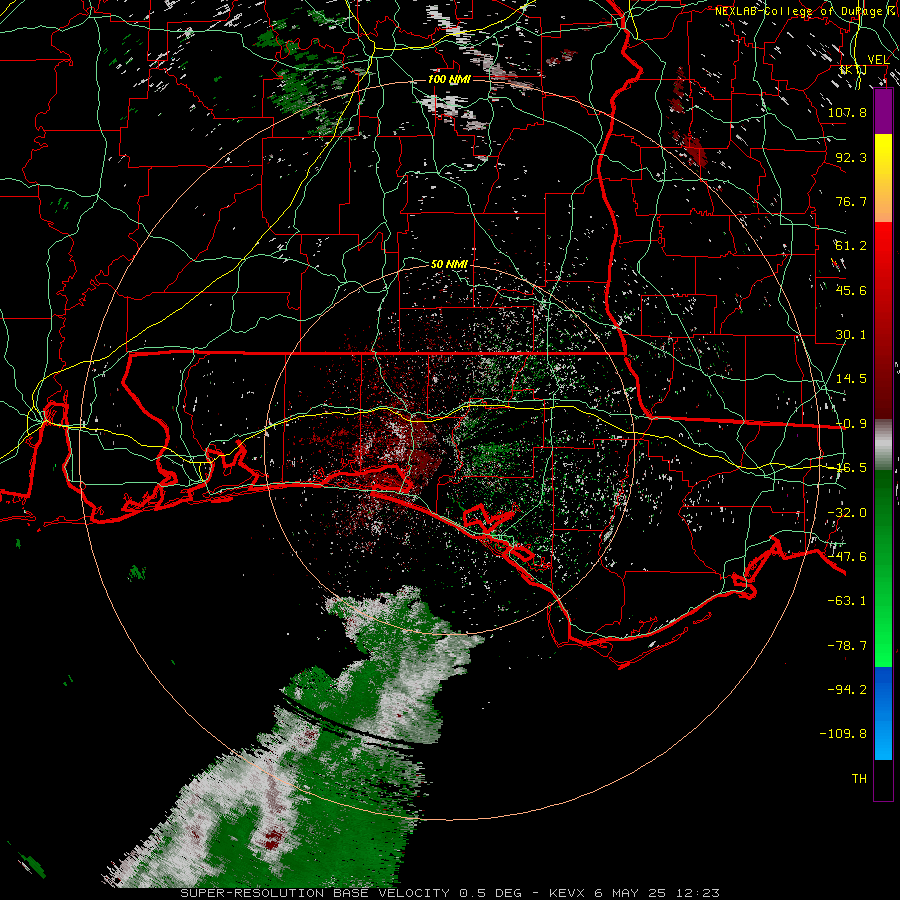This screenshot has height=900, width=900.
Task: Select the 76.7 legend value
Action: pyautogui.click(x=851, y=201)
